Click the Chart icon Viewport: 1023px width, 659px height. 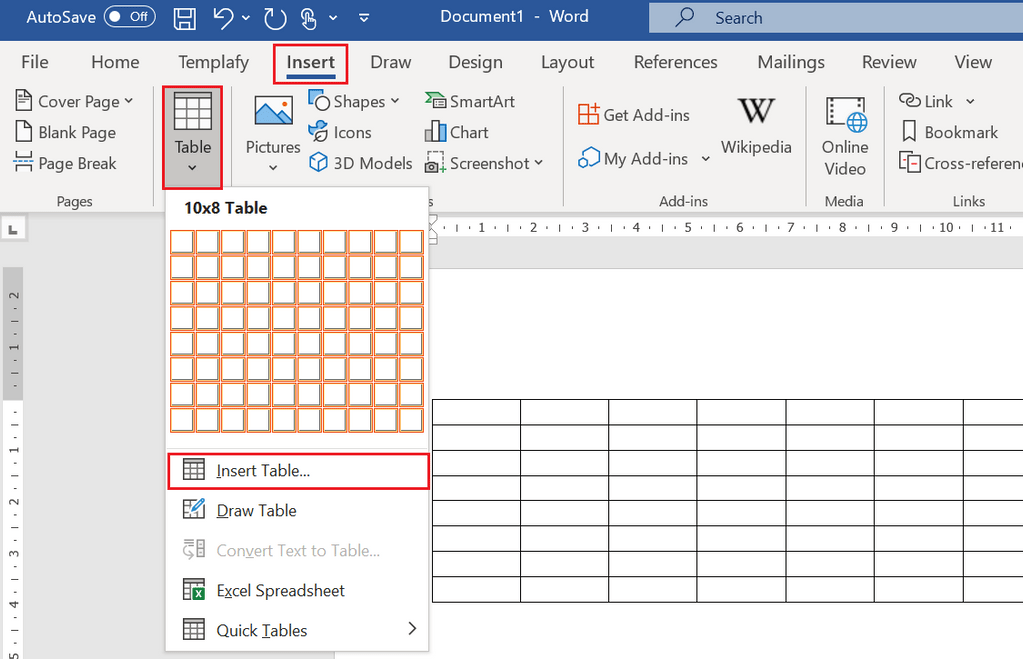pos(457,132)
